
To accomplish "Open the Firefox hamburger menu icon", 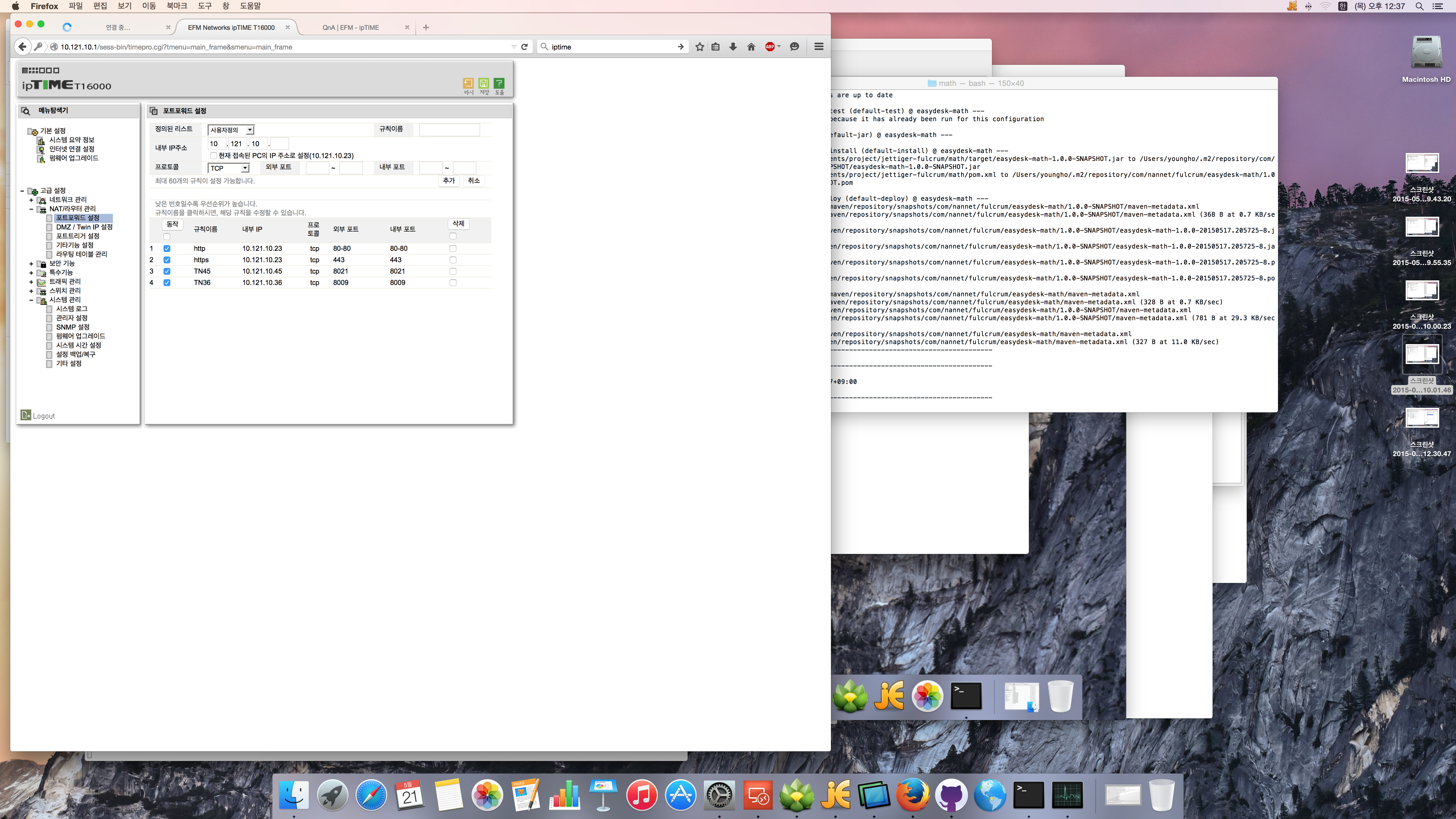I will 819,47.
